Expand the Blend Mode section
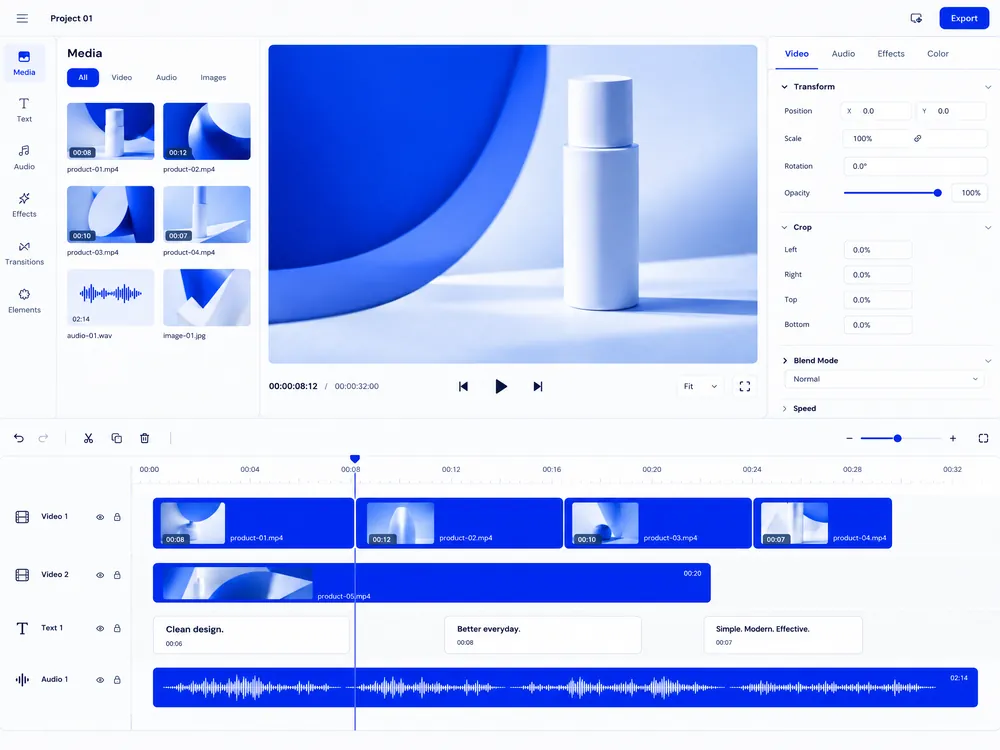Screen dimensions: 1000x750 [x=784, y=361]
